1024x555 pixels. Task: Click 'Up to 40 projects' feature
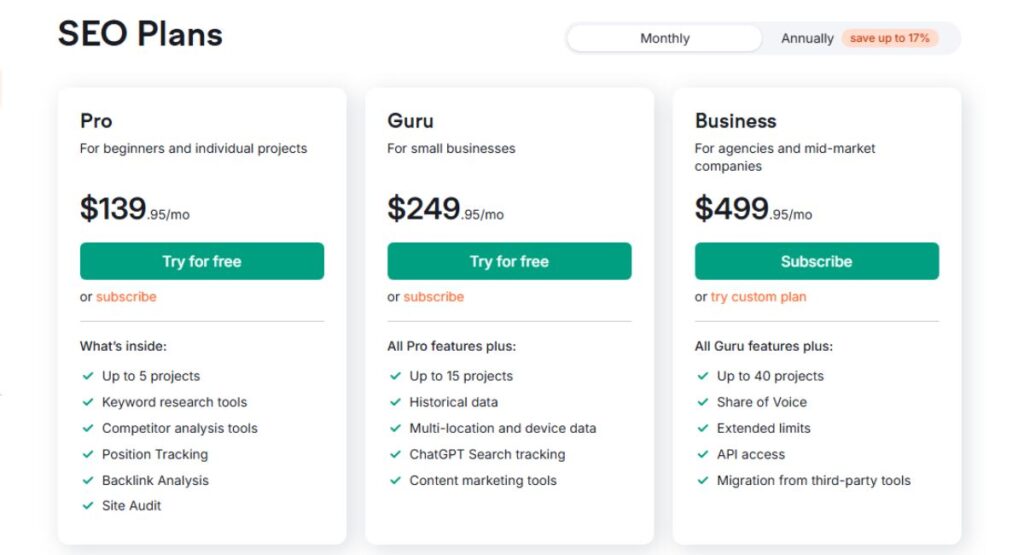771,376
